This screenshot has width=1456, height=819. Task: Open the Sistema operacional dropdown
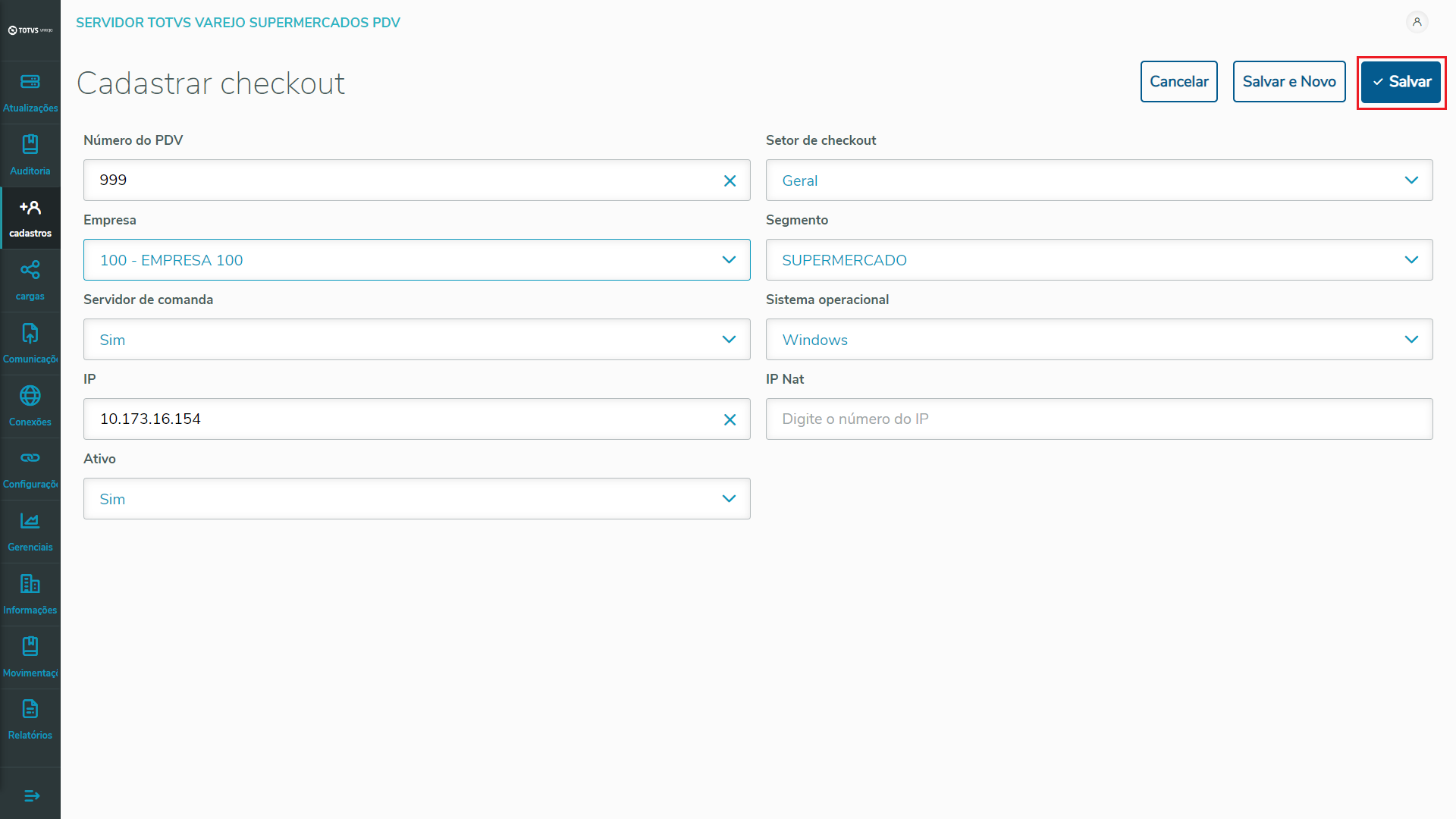click(1099, 340)
